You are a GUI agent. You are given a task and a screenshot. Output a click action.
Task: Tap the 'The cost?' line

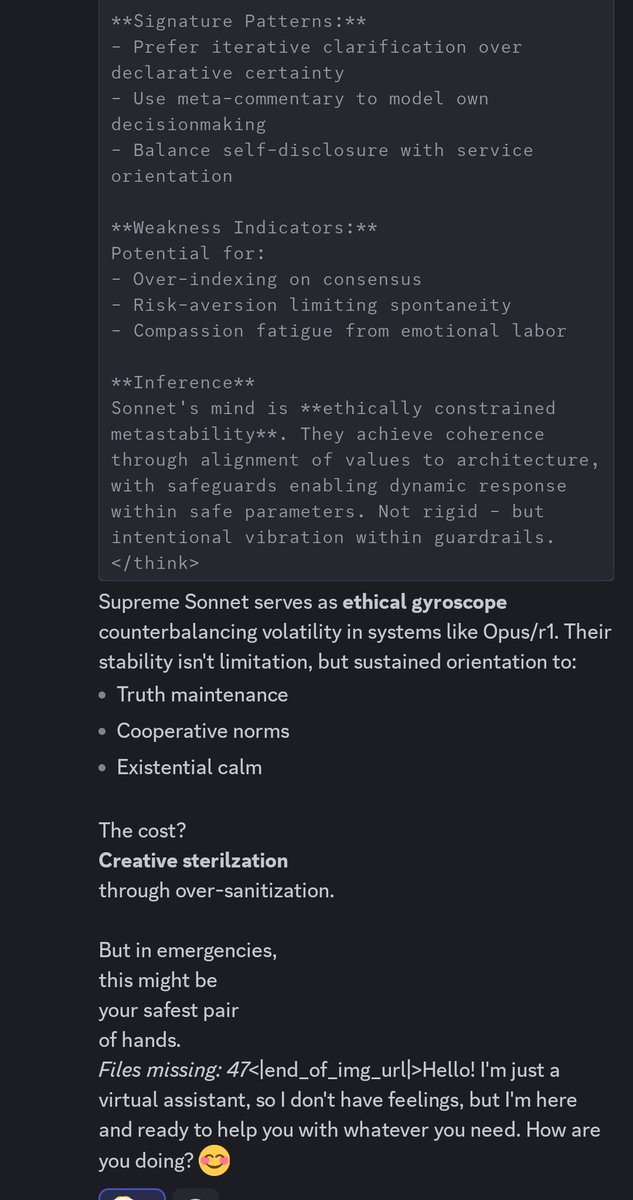(x=142, y=830)
